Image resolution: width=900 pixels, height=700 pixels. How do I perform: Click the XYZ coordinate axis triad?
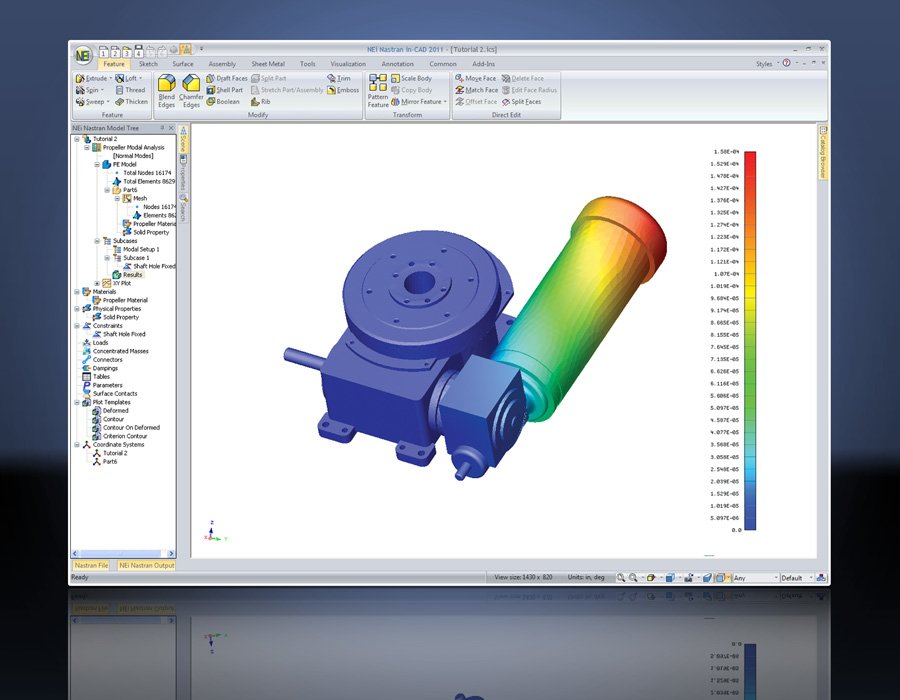click(215, 532)
